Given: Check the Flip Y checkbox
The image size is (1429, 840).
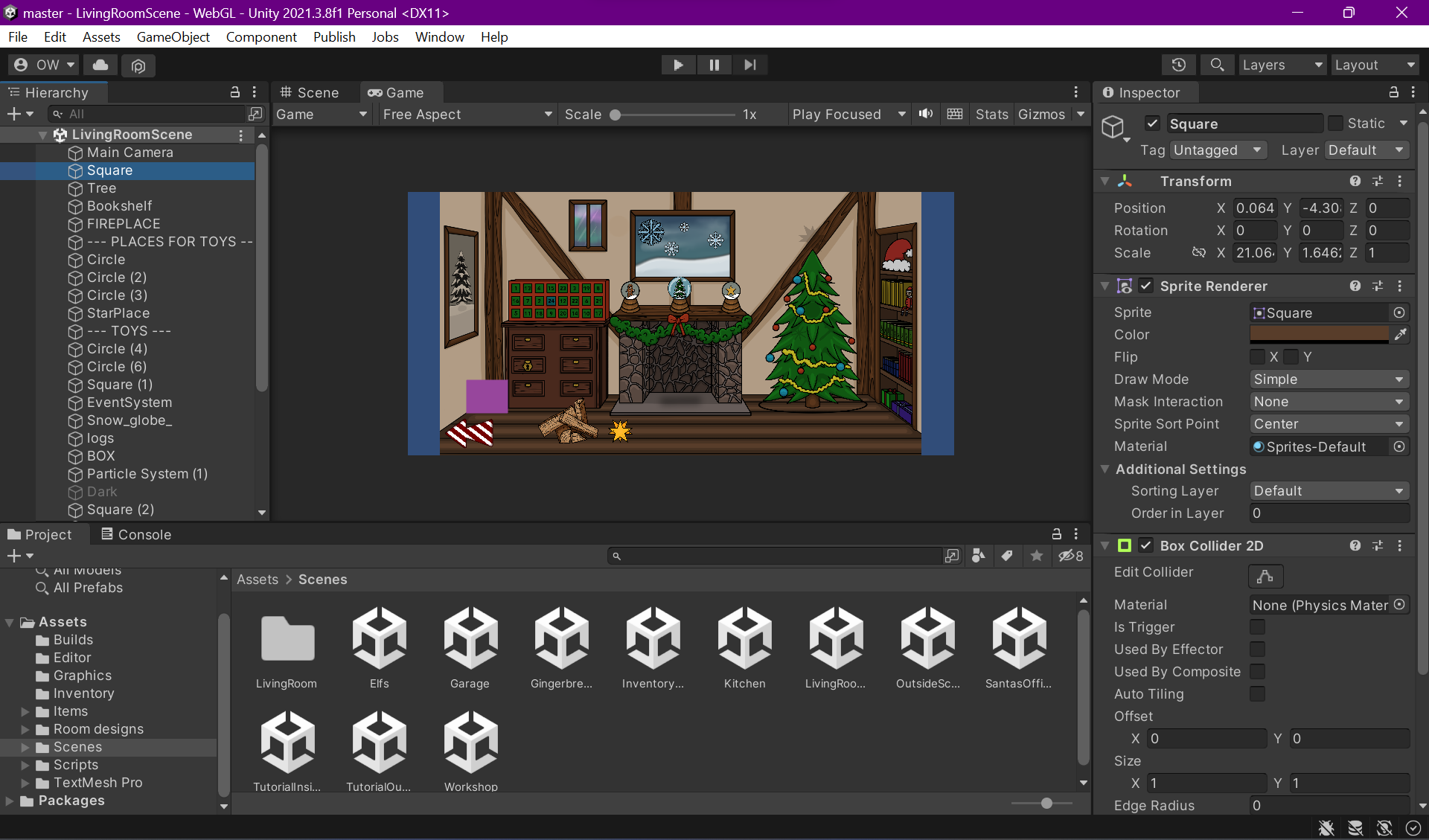Looking at the screenshot, I should (1291, 357).
